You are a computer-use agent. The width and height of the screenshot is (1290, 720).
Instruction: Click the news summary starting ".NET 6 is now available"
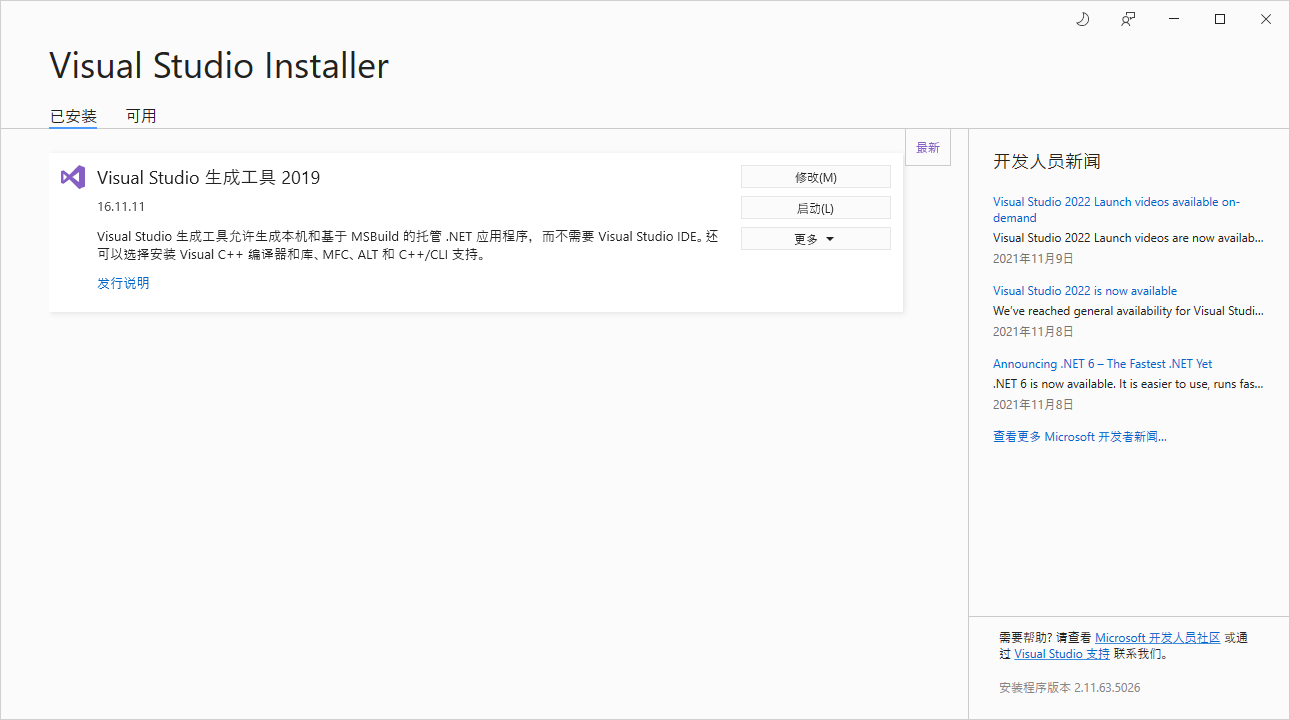click(x=1128, y=384)
